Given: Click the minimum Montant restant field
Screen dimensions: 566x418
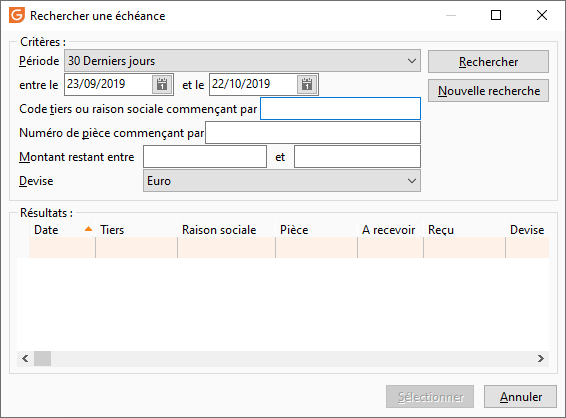Looking at the screenshot, I should 205,157.
